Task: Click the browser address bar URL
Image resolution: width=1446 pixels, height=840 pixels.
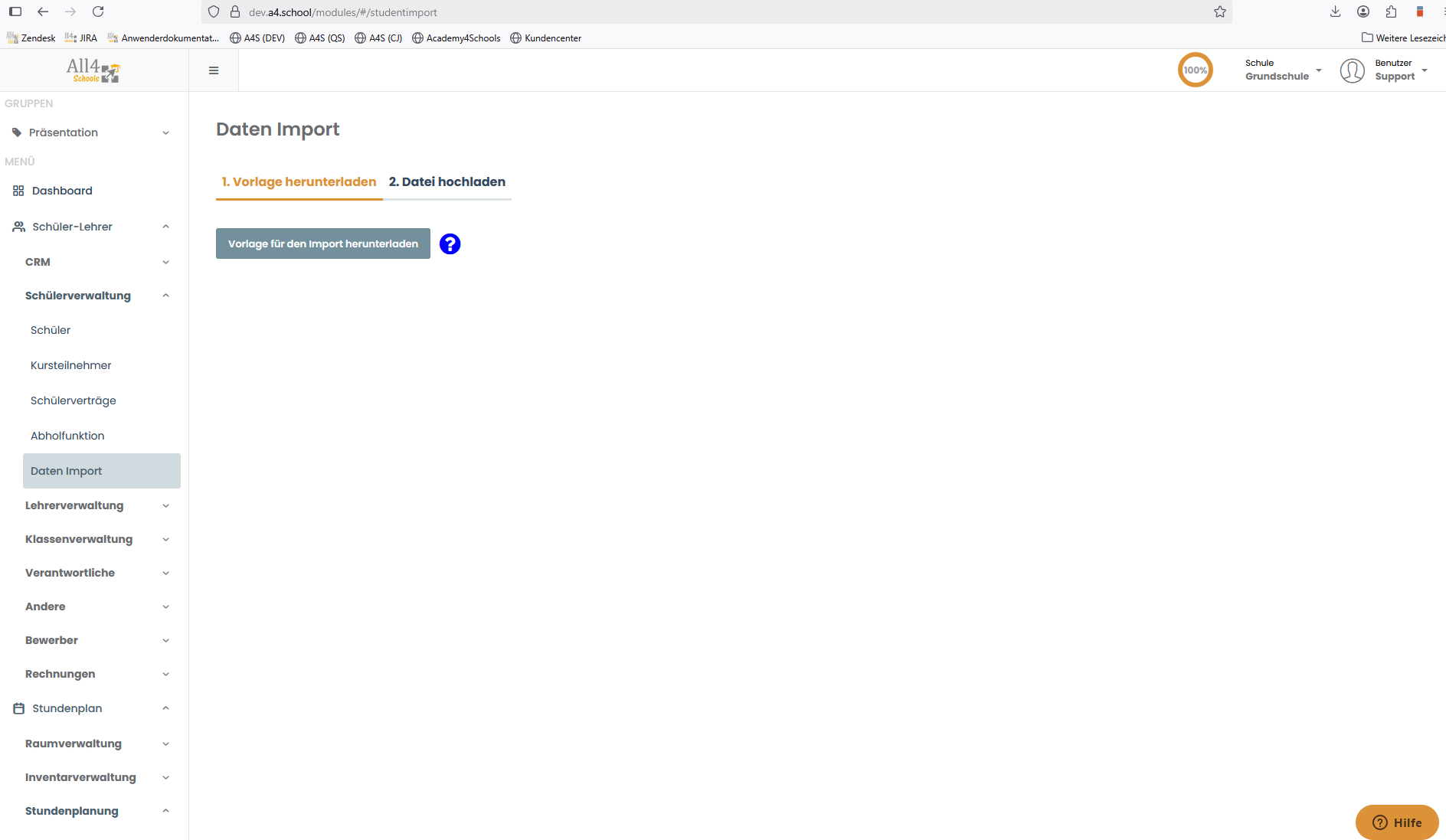Action: pos(342,12)
